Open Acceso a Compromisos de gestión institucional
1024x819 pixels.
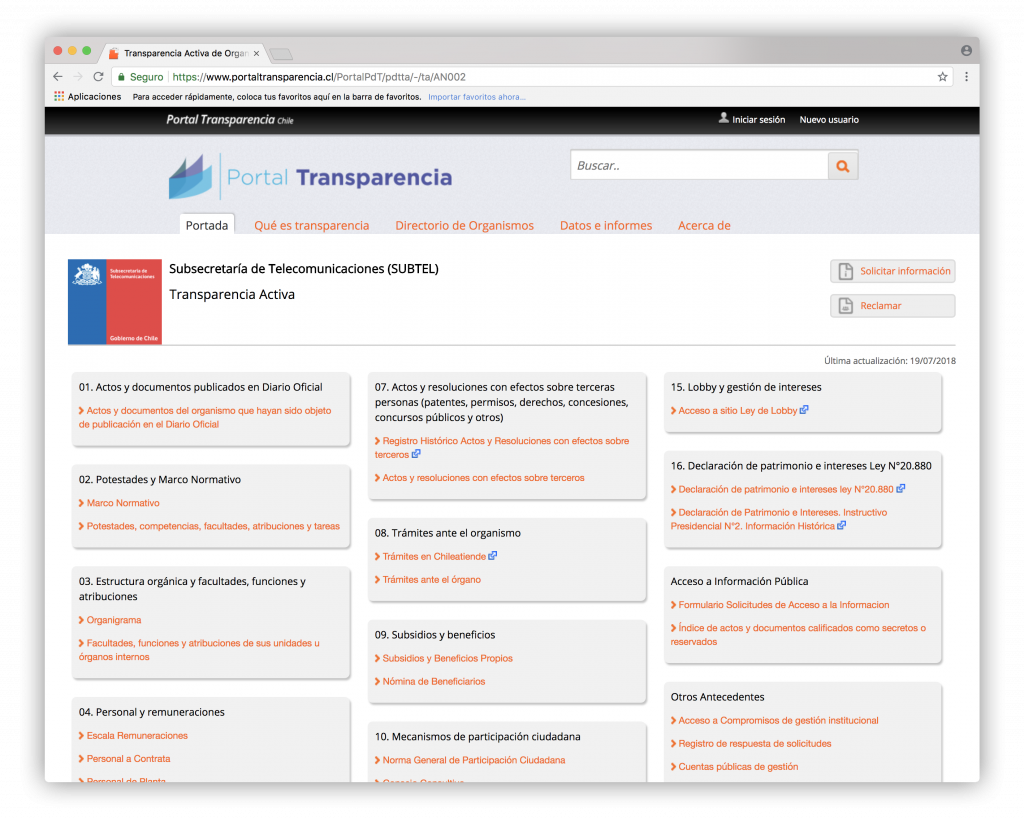click(x=778, y=720)
